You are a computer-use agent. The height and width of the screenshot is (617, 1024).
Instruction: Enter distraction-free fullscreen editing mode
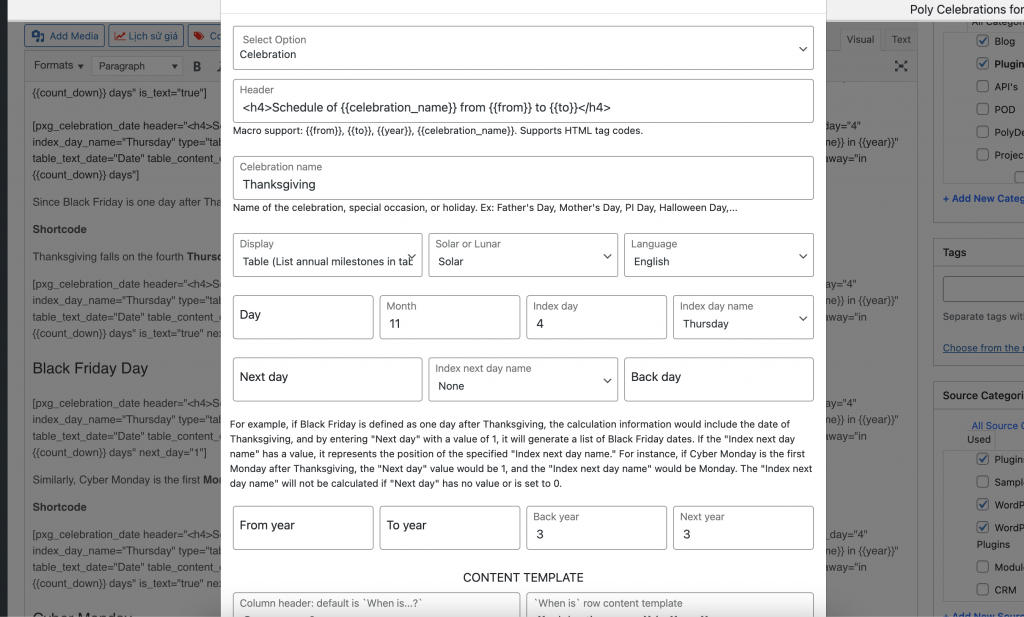pos(901,65)
